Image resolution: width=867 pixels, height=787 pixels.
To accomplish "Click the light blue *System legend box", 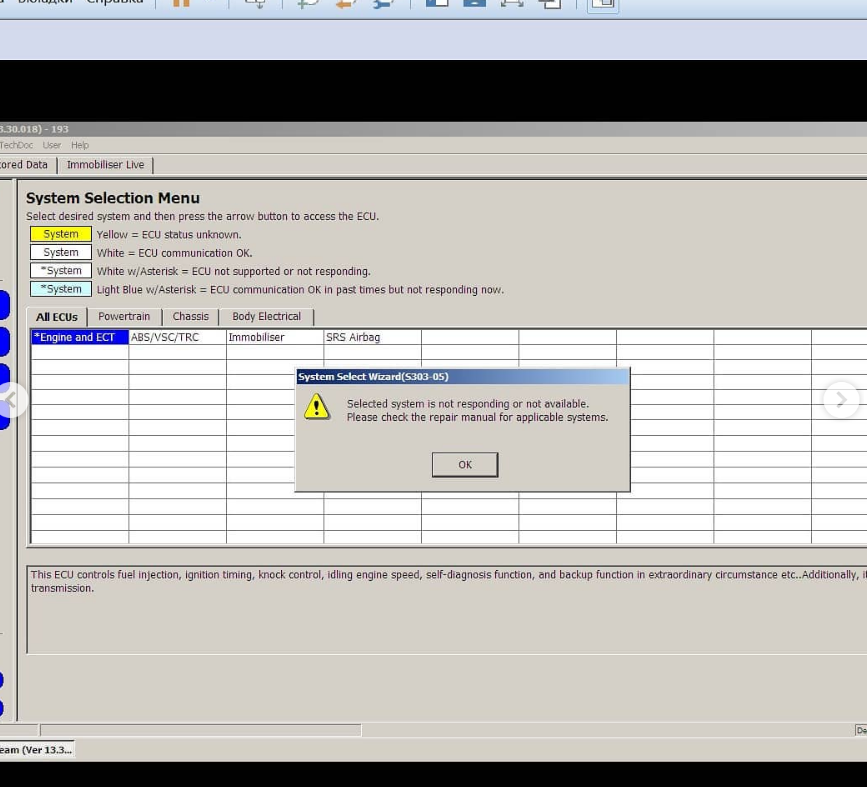I will (x=61, y=289).
